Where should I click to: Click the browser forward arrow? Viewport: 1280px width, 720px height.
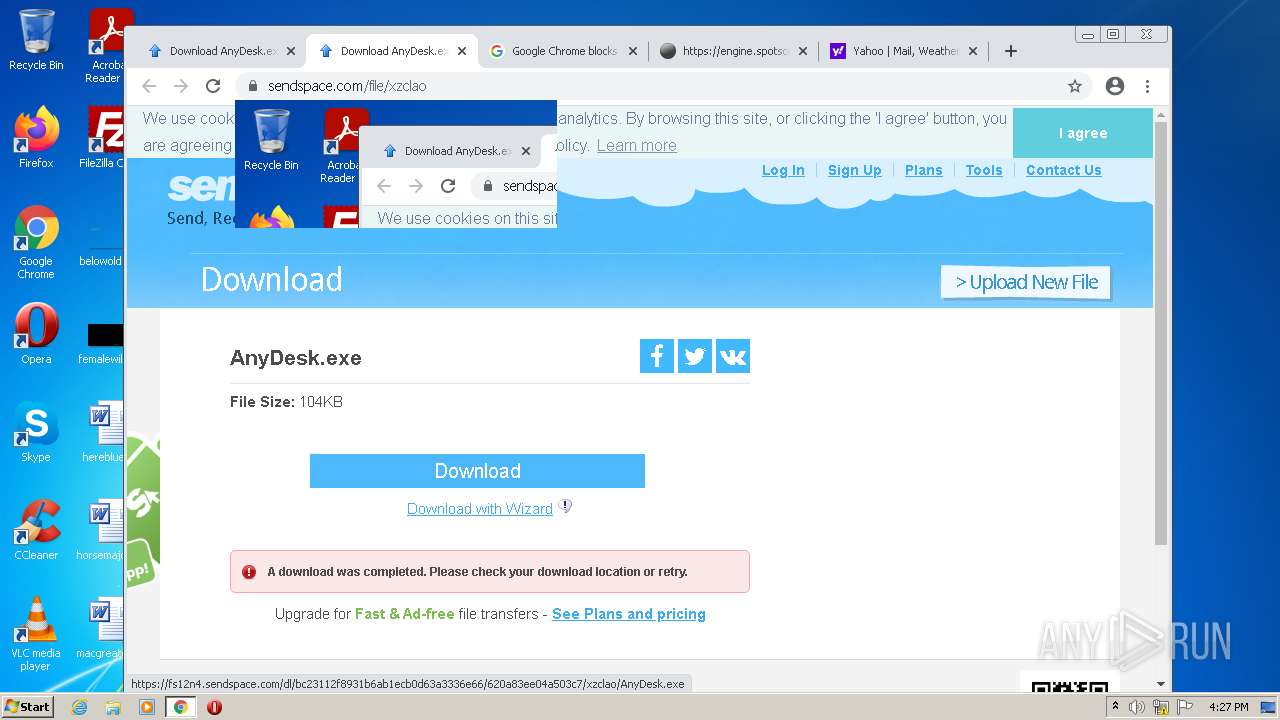tap(181, 86)
